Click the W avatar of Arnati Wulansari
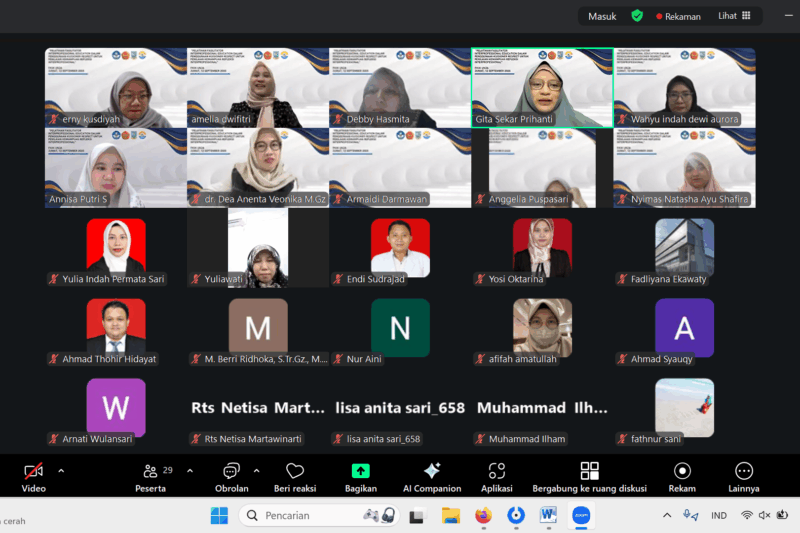Image resolution: width=800 pixels, height=533 pixels. tap(116, 406)
